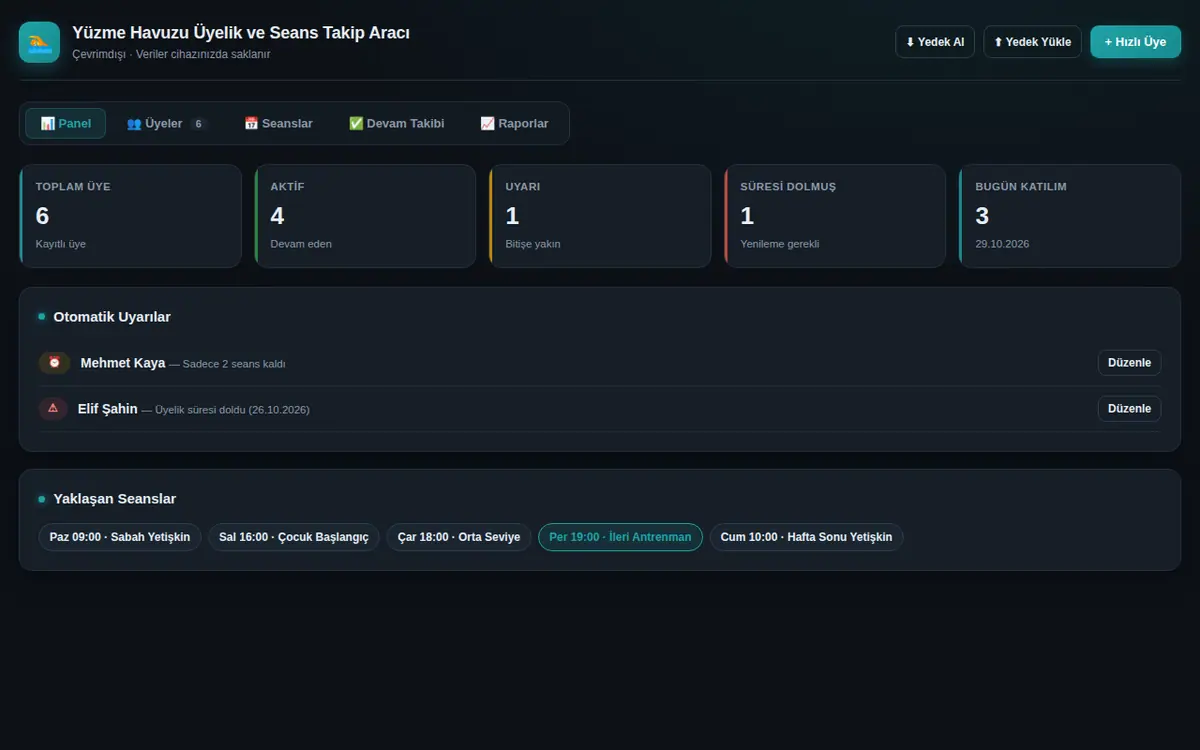Click the app title Yüzme Havuzu Üyelik
Viewport: 1200px width, 750px height.
pyautogui.click(x=241, y=33)
